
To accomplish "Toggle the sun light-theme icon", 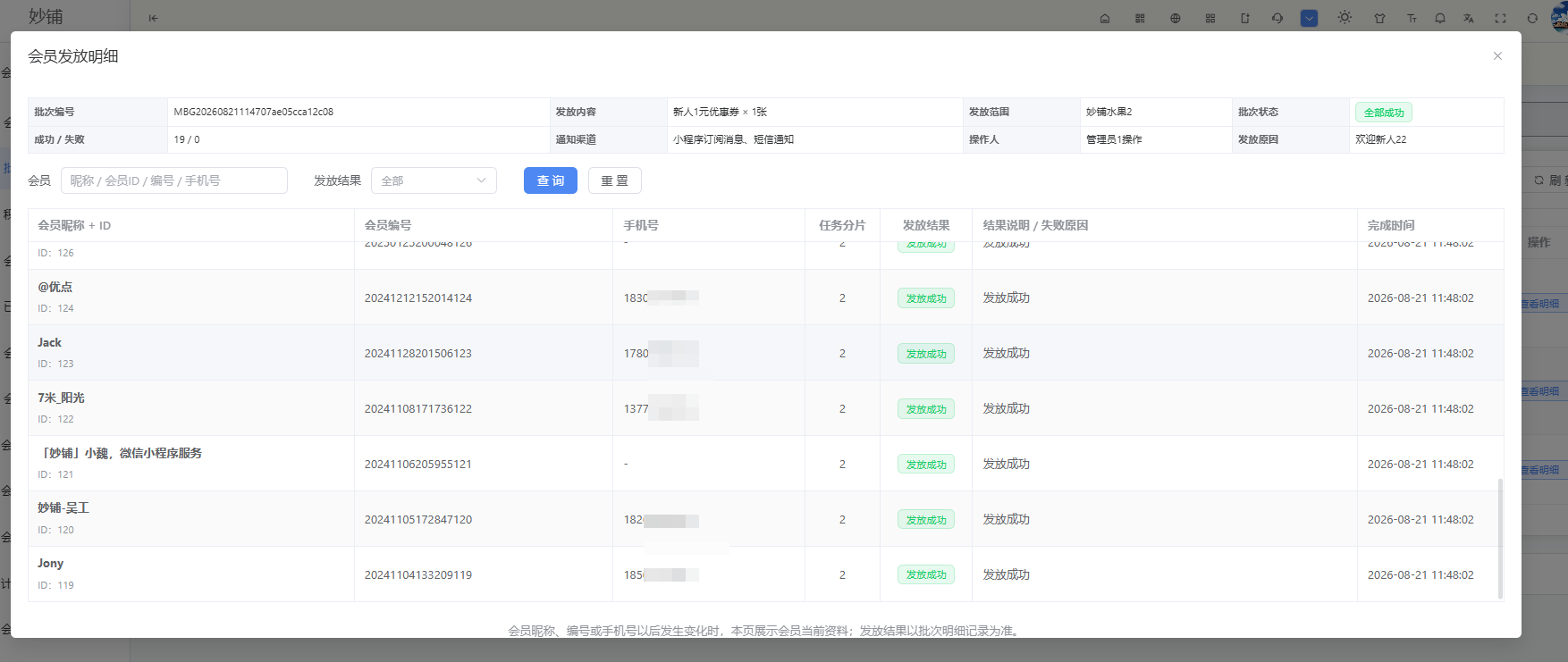I will [x=1345, y=18].
